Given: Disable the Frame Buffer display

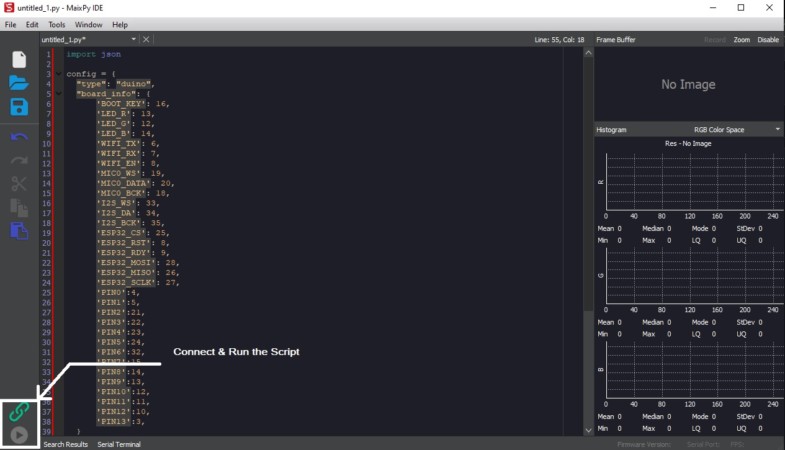Looking at the screenshot, I should pos(768,40).
